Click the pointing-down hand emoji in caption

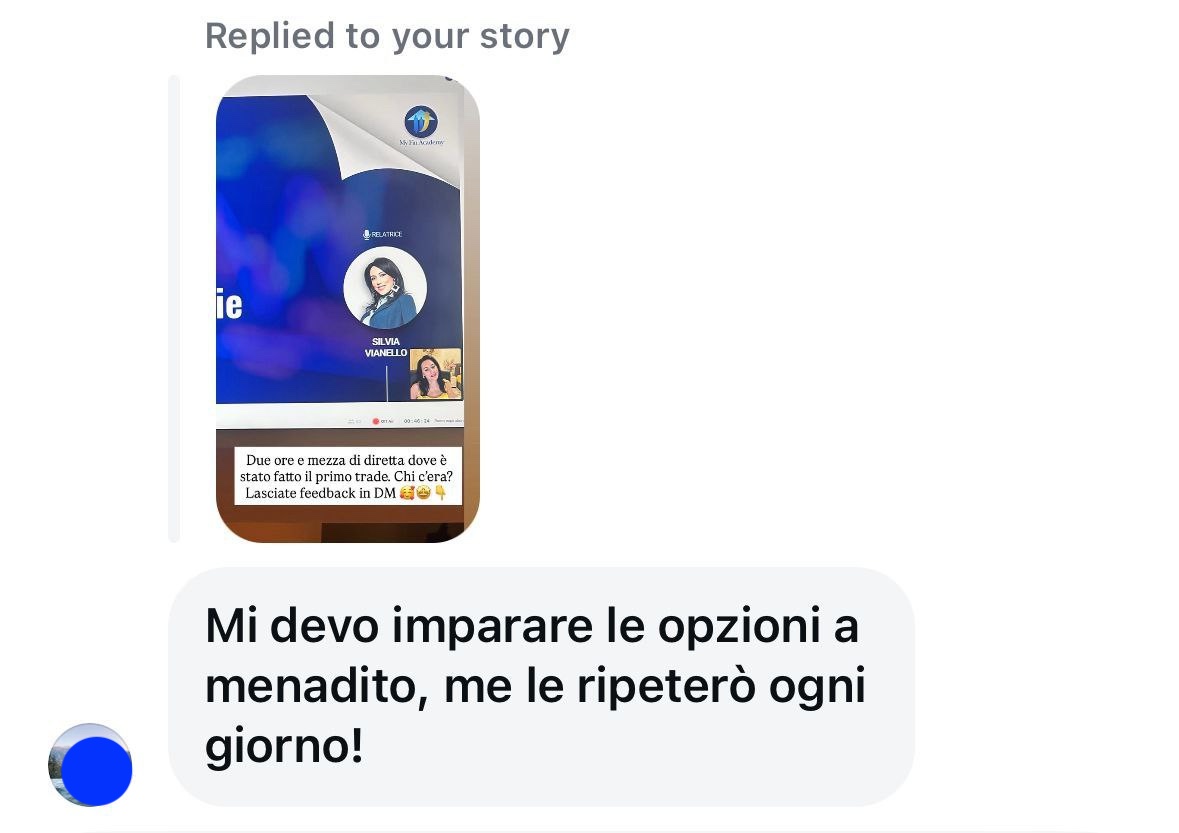click(x=441, y=492)
